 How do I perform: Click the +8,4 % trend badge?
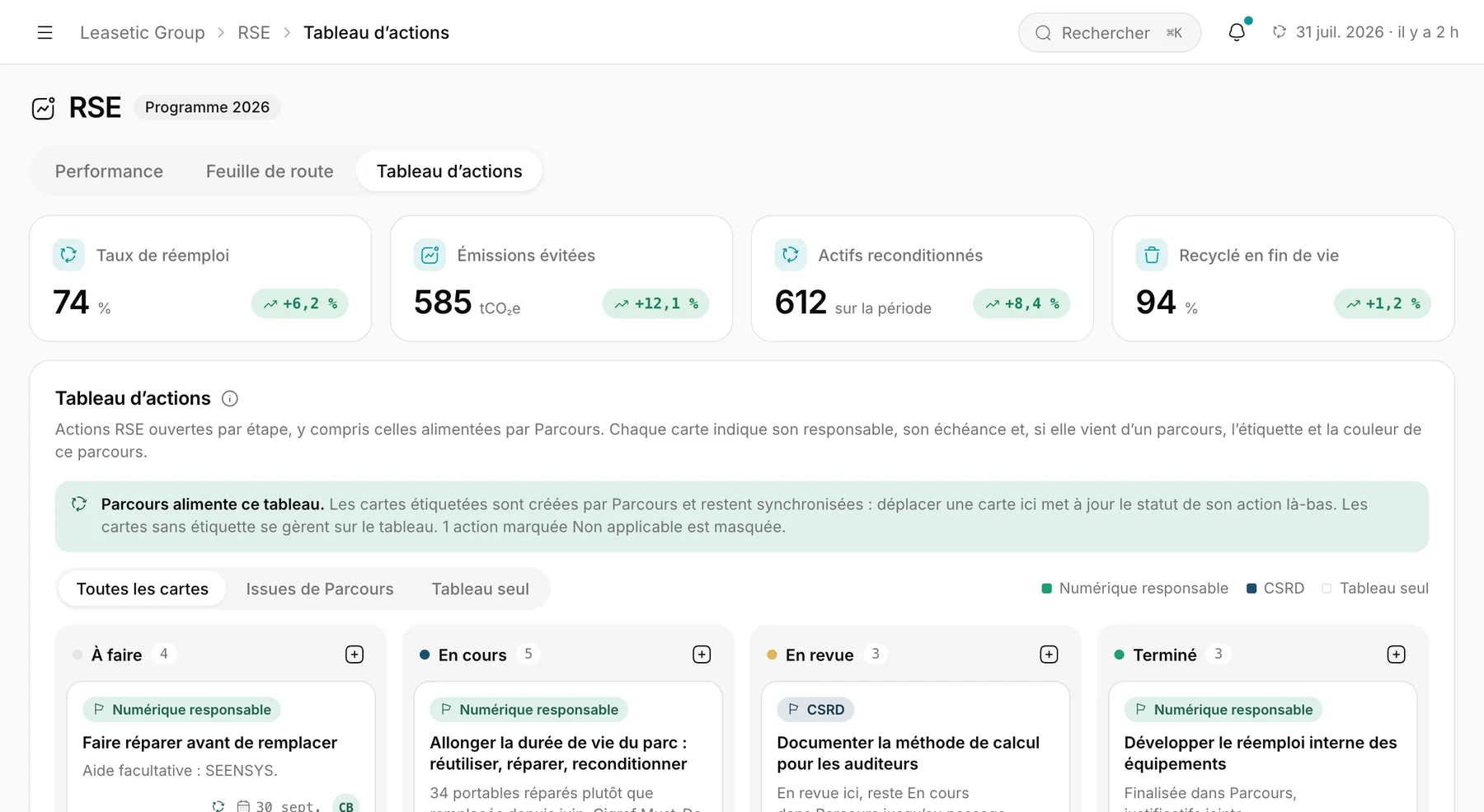point(1022,303)
